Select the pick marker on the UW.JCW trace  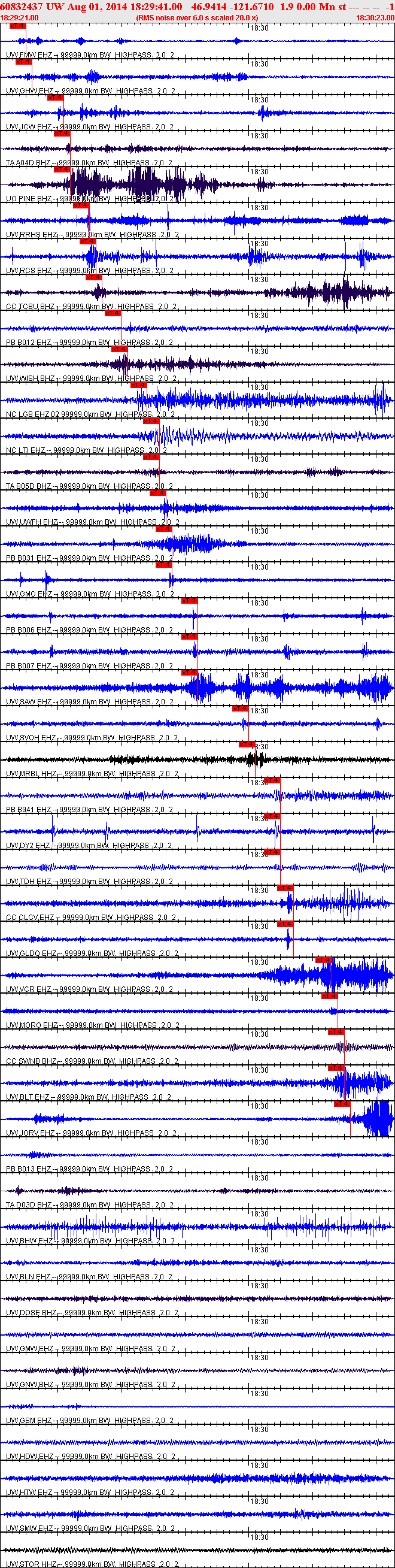[56, 98]
